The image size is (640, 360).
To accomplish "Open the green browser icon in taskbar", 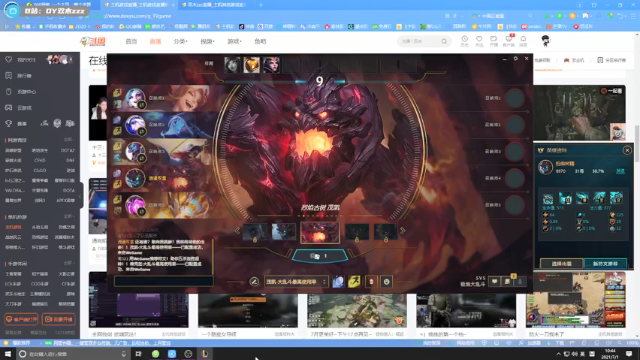I will click(x=156, y=354).
